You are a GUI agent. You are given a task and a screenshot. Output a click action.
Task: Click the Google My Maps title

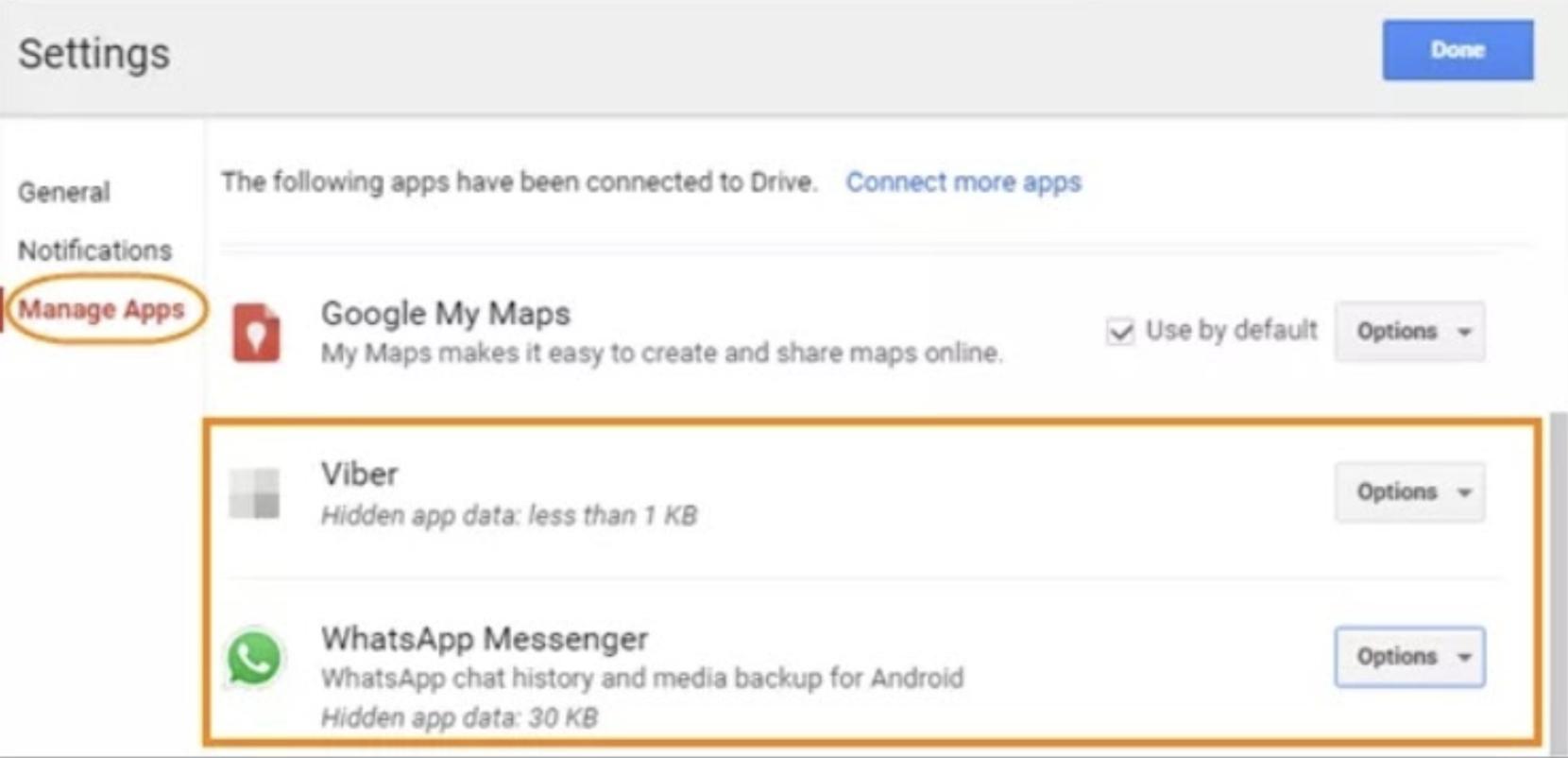[446, 313]
